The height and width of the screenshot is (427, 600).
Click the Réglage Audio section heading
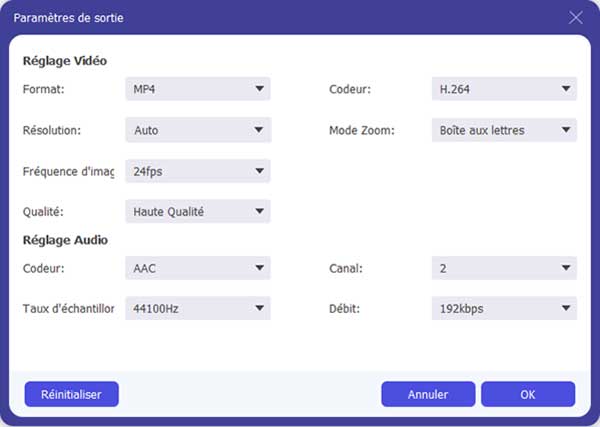tap(65, 240)
